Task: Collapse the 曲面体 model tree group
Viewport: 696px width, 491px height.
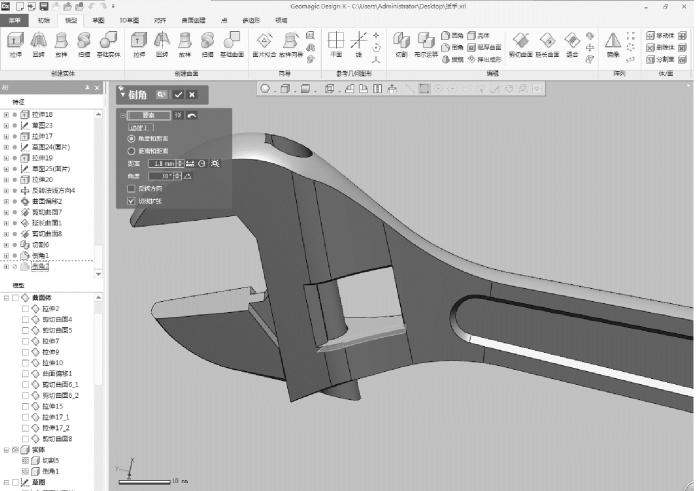Action: pos(5,297)
